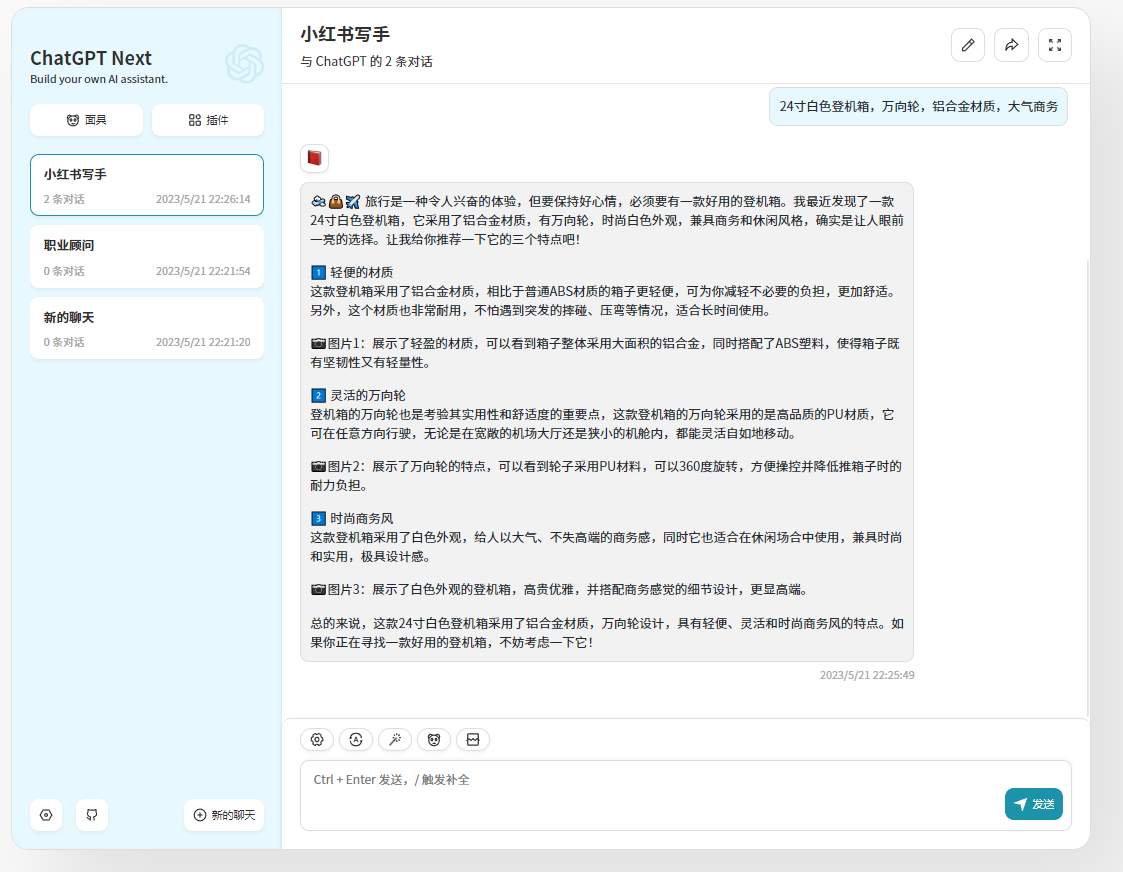Click the edit pencil icon in chat header
The width and height of the screenshot is (1123, 872).
point(968,45)
